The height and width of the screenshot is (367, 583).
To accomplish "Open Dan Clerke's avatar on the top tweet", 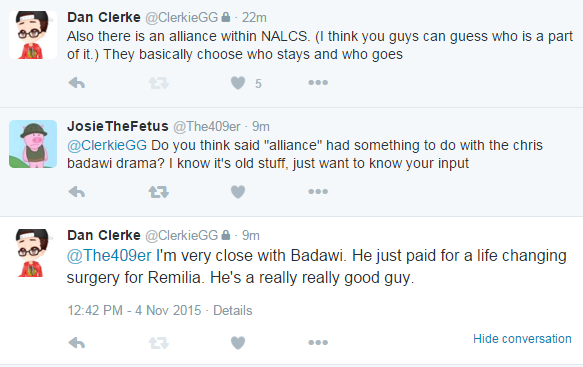I will tap(33, 35).
